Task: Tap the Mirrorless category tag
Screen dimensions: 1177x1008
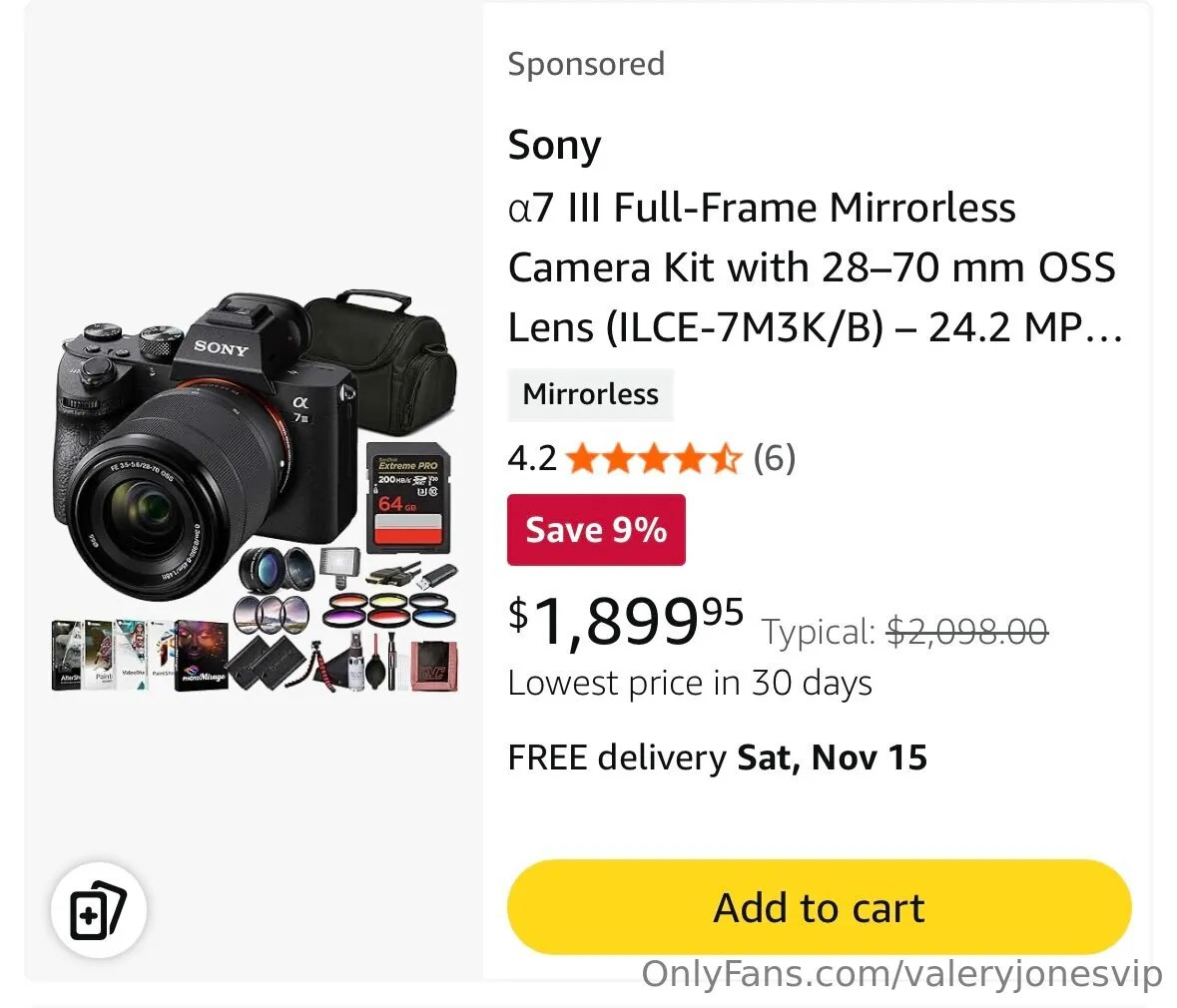Action: 590,394
